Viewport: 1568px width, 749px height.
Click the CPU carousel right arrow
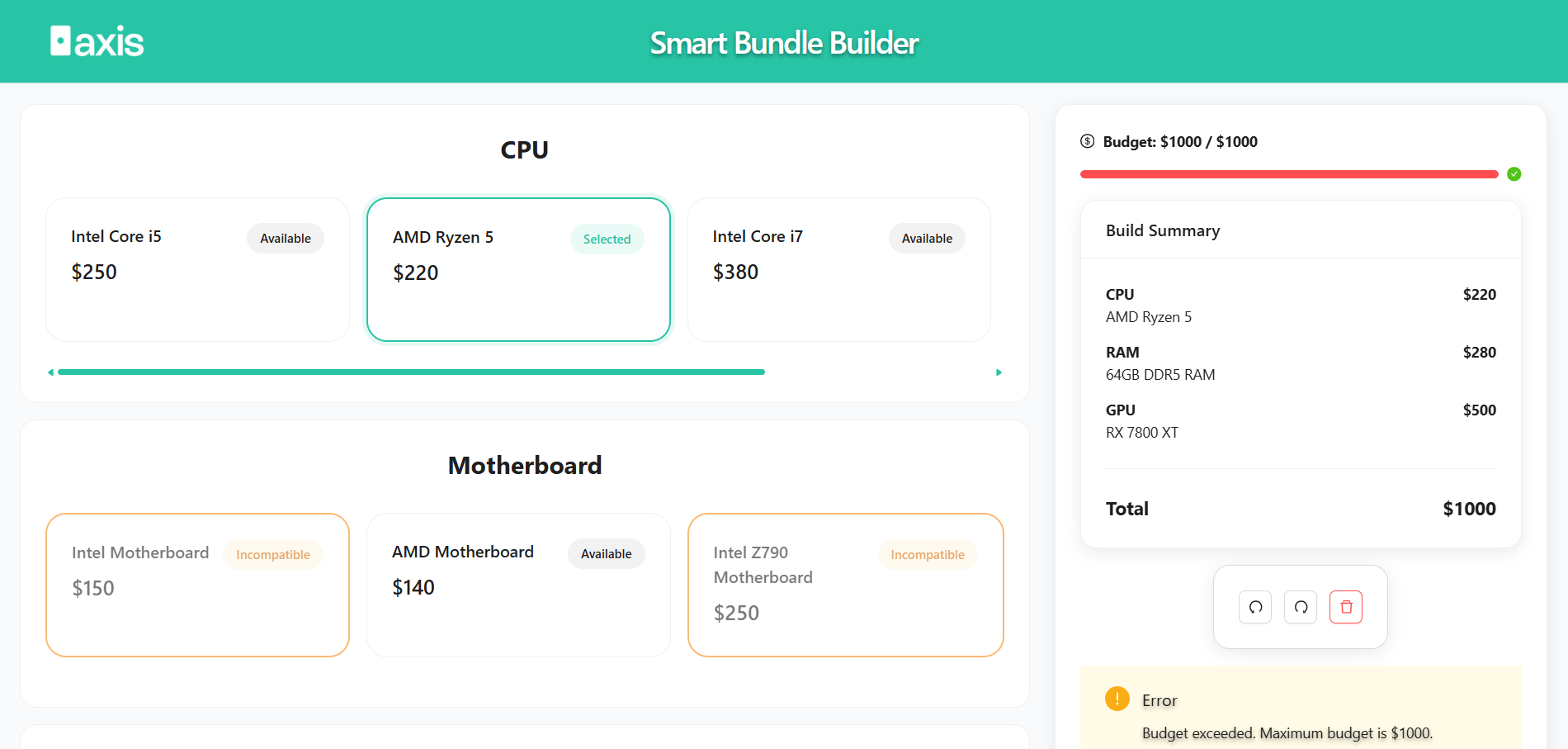[999, 372]
